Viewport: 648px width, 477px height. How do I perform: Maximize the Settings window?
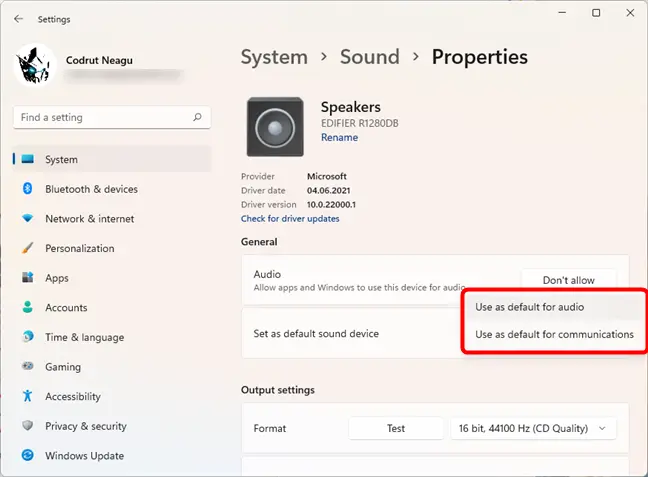pyautogui.click(x=596, y=13)
